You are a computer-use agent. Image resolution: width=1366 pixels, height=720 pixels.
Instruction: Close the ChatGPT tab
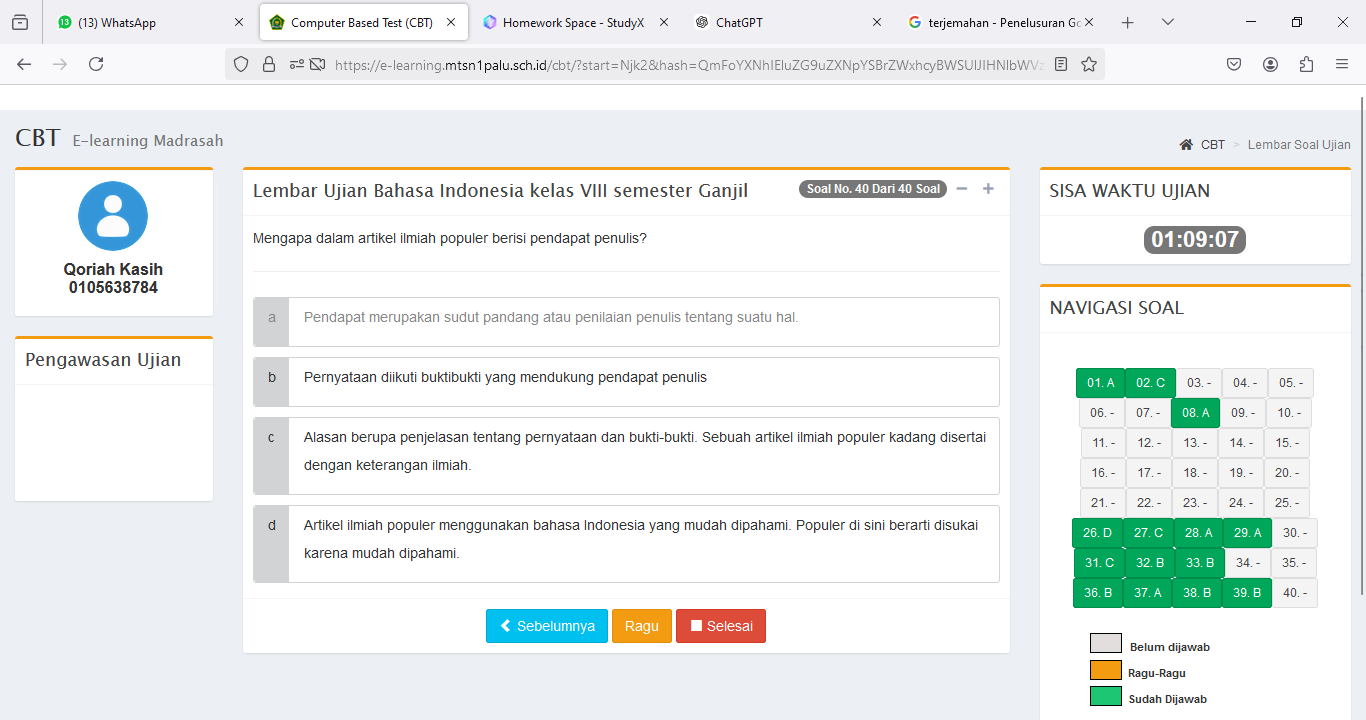pos(877,22)
